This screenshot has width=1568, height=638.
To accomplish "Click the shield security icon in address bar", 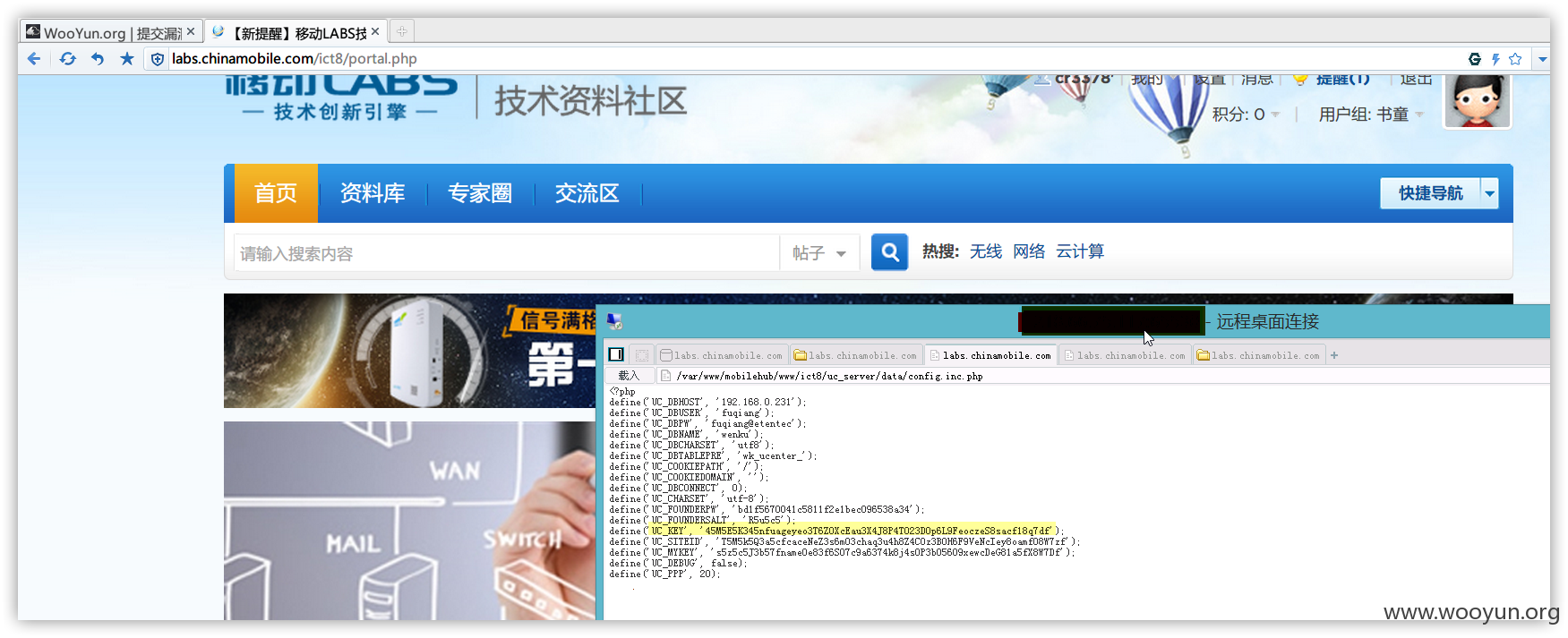I will [158, 59].
